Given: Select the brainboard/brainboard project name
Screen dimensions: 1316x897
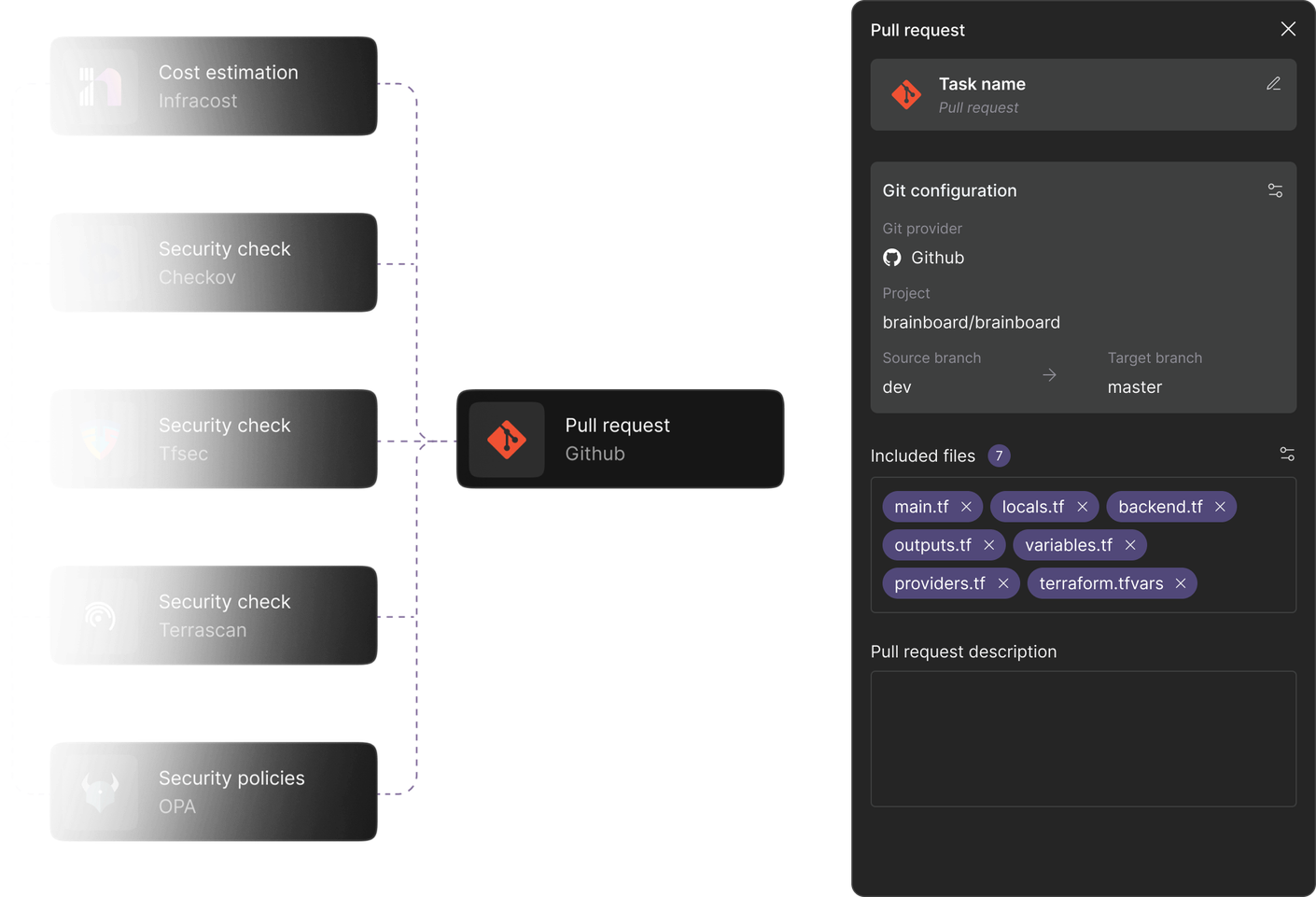Looking at the screenshot, I should pos(971,322).
